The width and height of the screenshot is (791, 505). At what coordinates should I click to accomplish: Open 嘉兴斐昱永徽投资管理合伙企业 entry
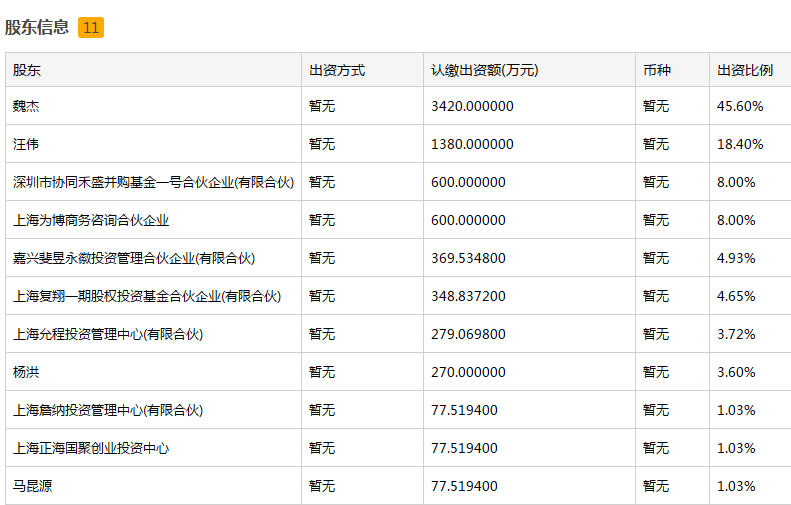[134, 258]
